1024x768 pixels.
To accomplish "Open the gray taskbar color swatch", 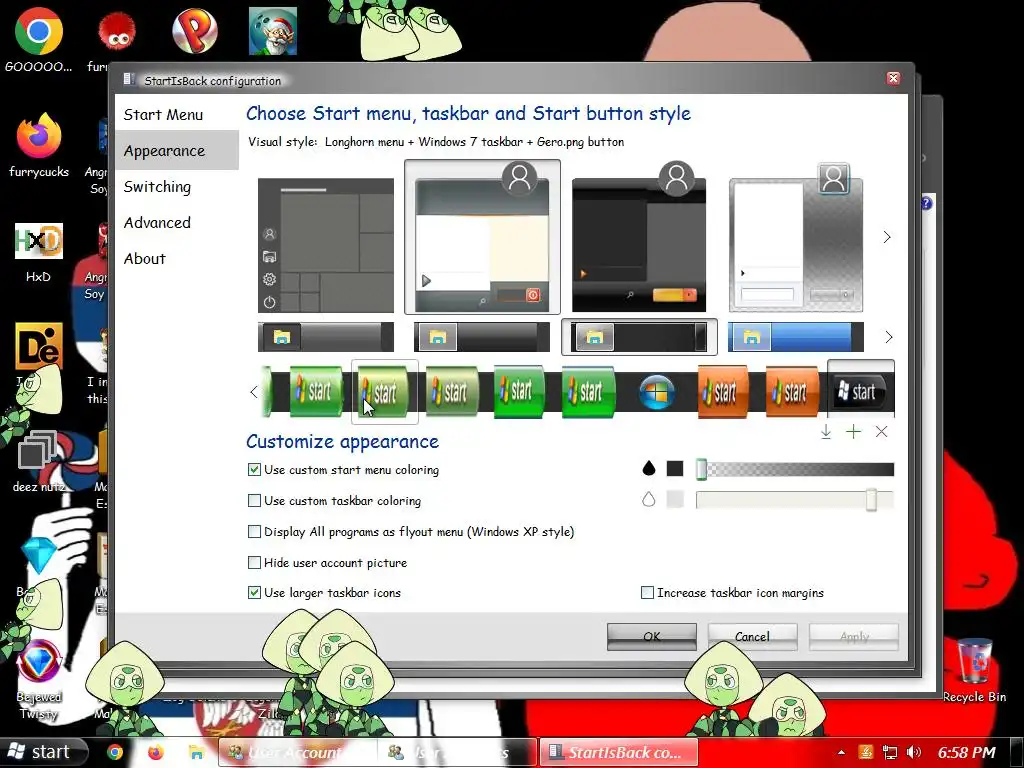I will (x=675, y=500).
